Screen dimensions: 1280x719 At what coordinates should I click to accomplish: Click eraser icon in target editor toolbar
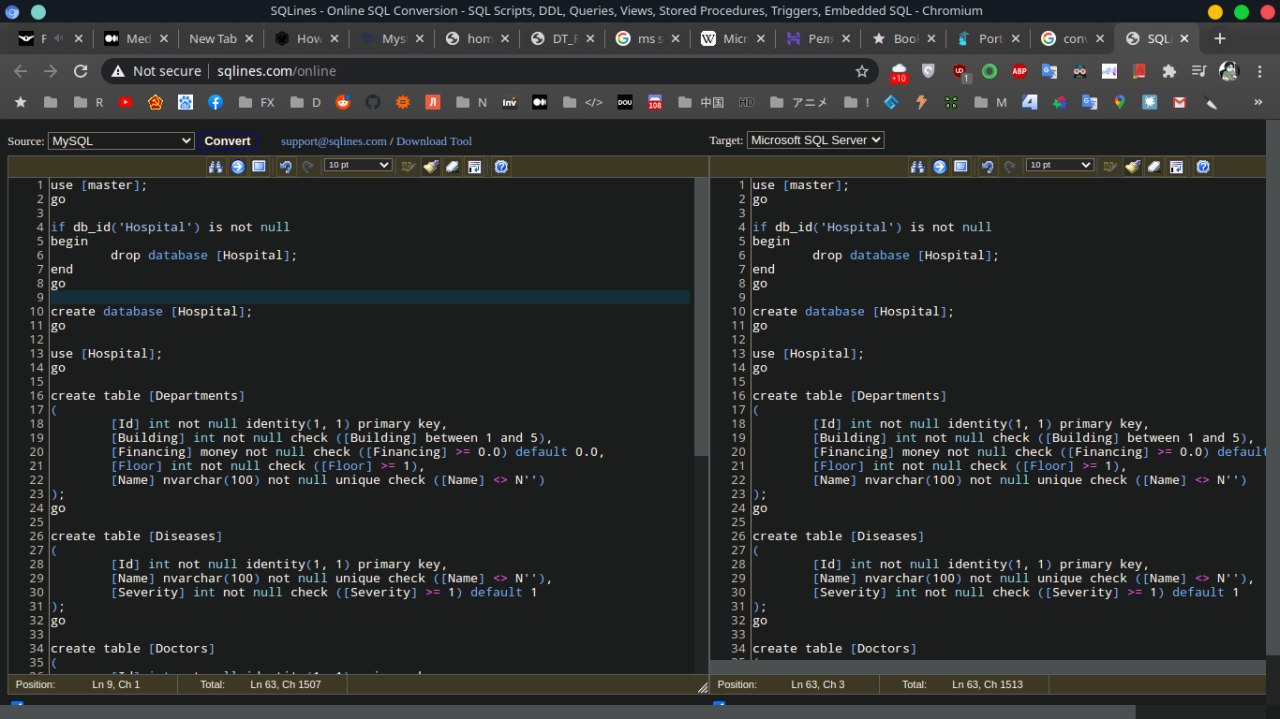[x=1154, y=166]
